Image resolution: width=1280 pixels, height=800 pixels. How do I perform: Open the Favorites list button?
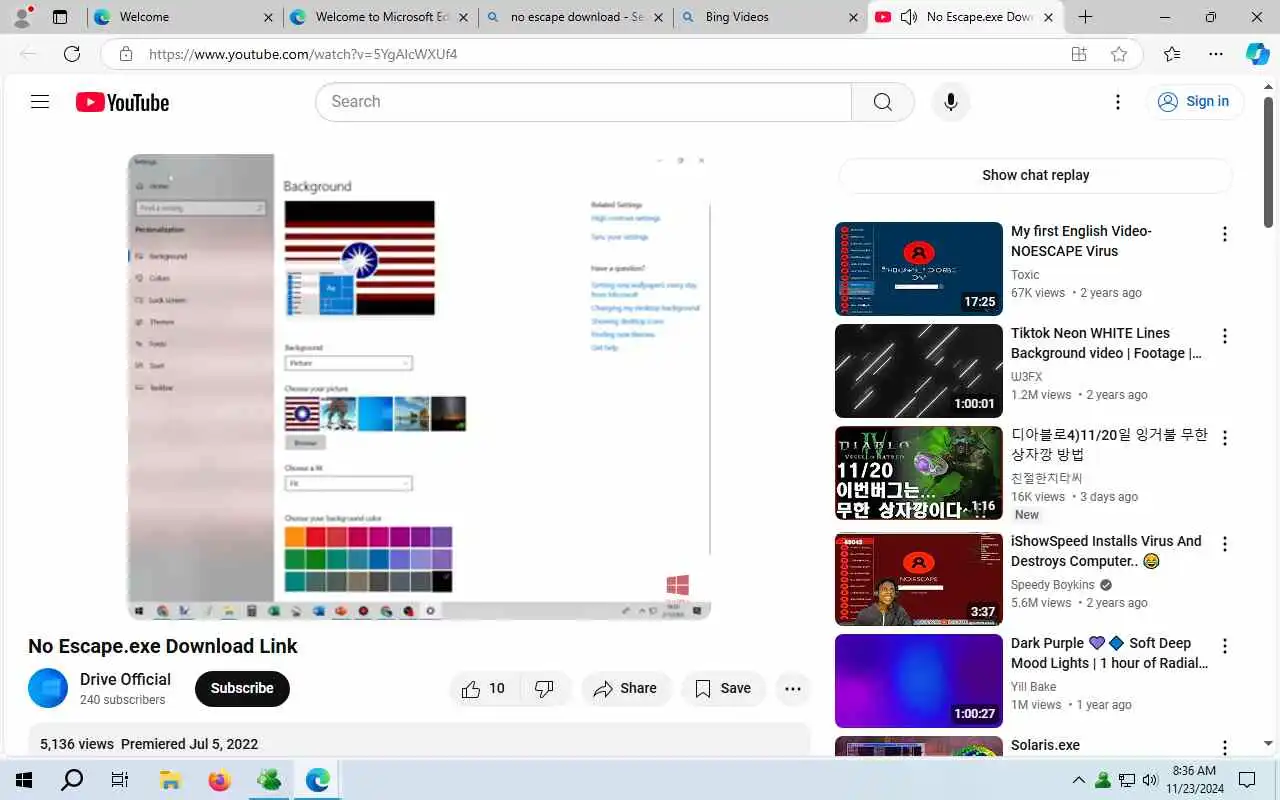(x=1172, y=54)
